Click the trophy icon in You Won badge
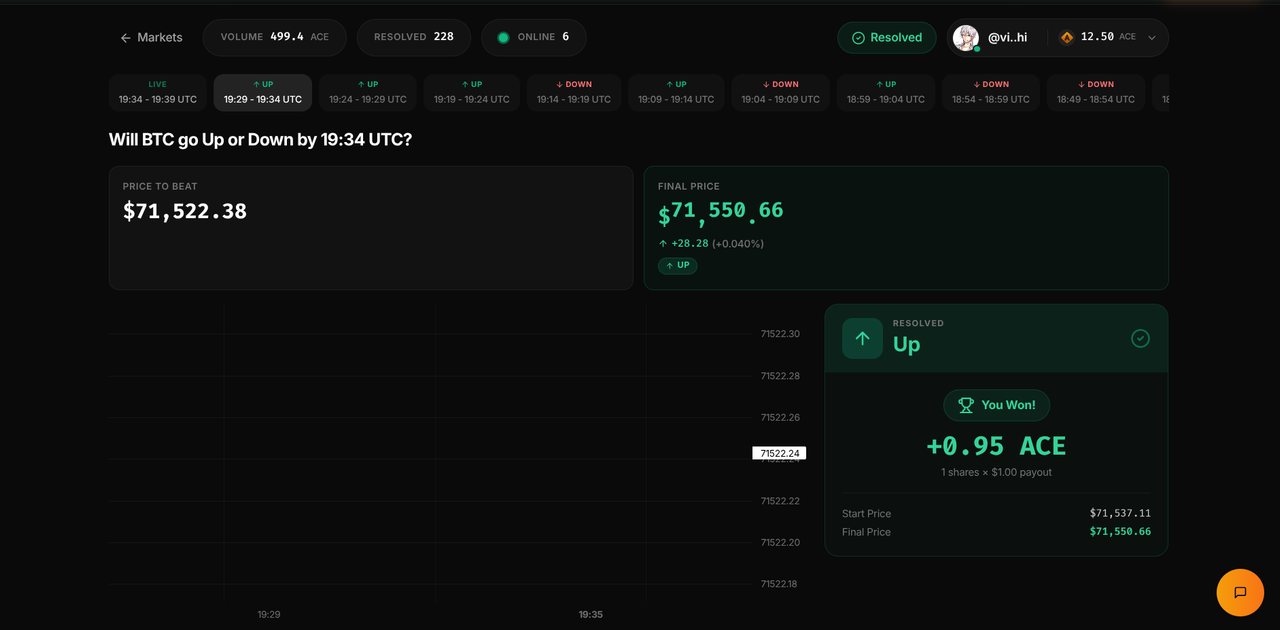The image size is (1280, 630). pos(966,405)
